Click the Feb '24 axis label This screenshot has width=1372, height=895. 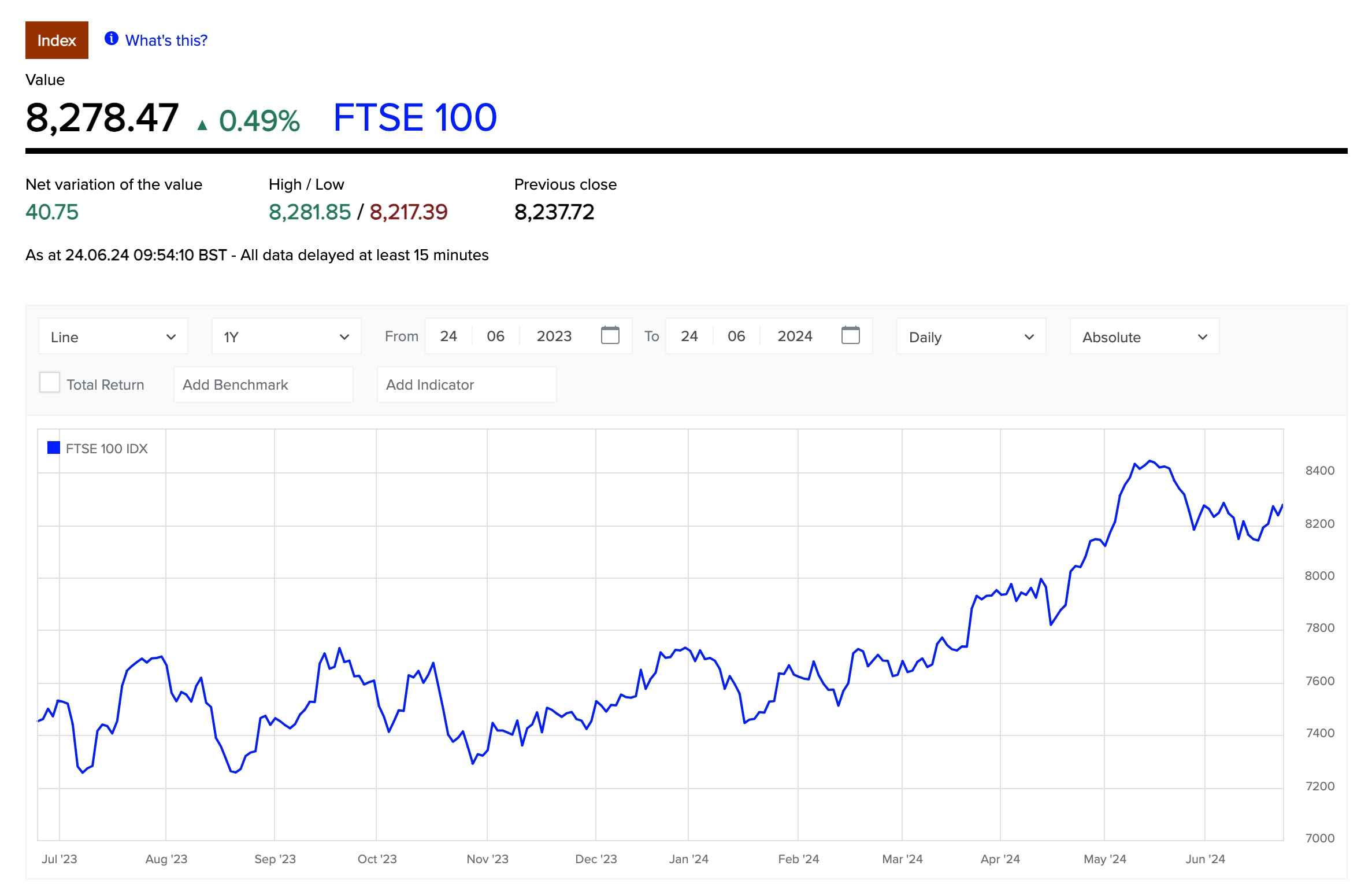[799, 859]
